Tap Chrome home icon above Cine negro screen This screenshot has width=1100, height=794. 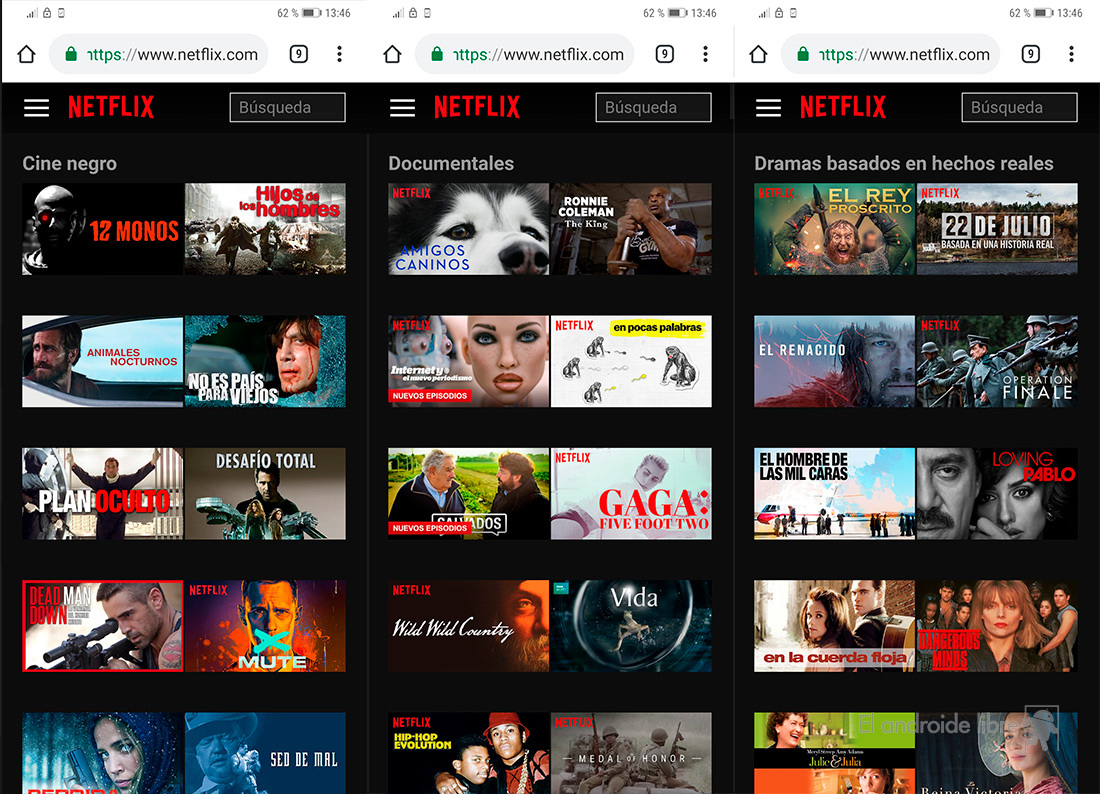26,54
